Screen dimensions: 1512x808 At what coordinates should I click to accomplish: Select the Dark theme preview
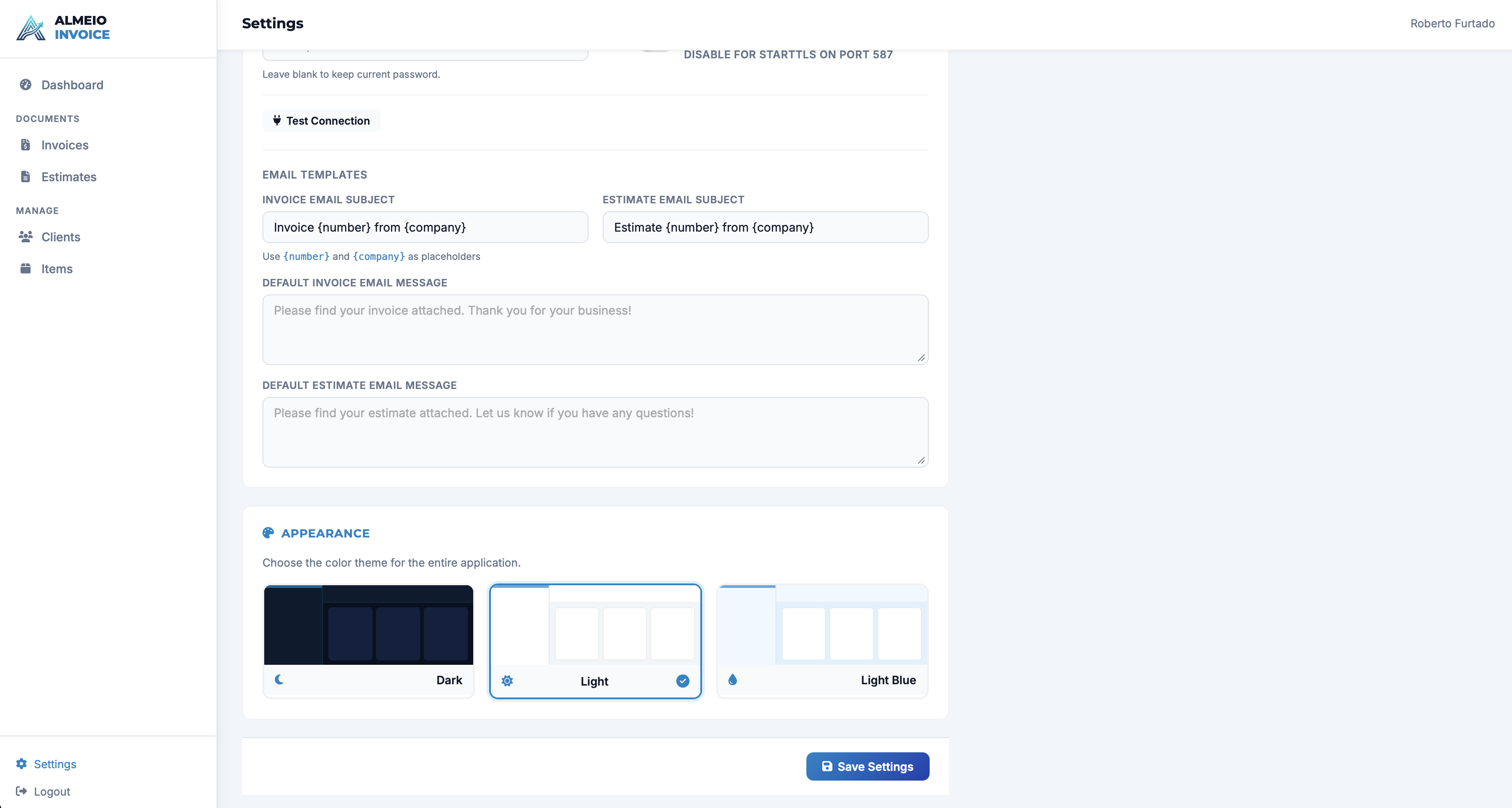click(x=369, y=640)
